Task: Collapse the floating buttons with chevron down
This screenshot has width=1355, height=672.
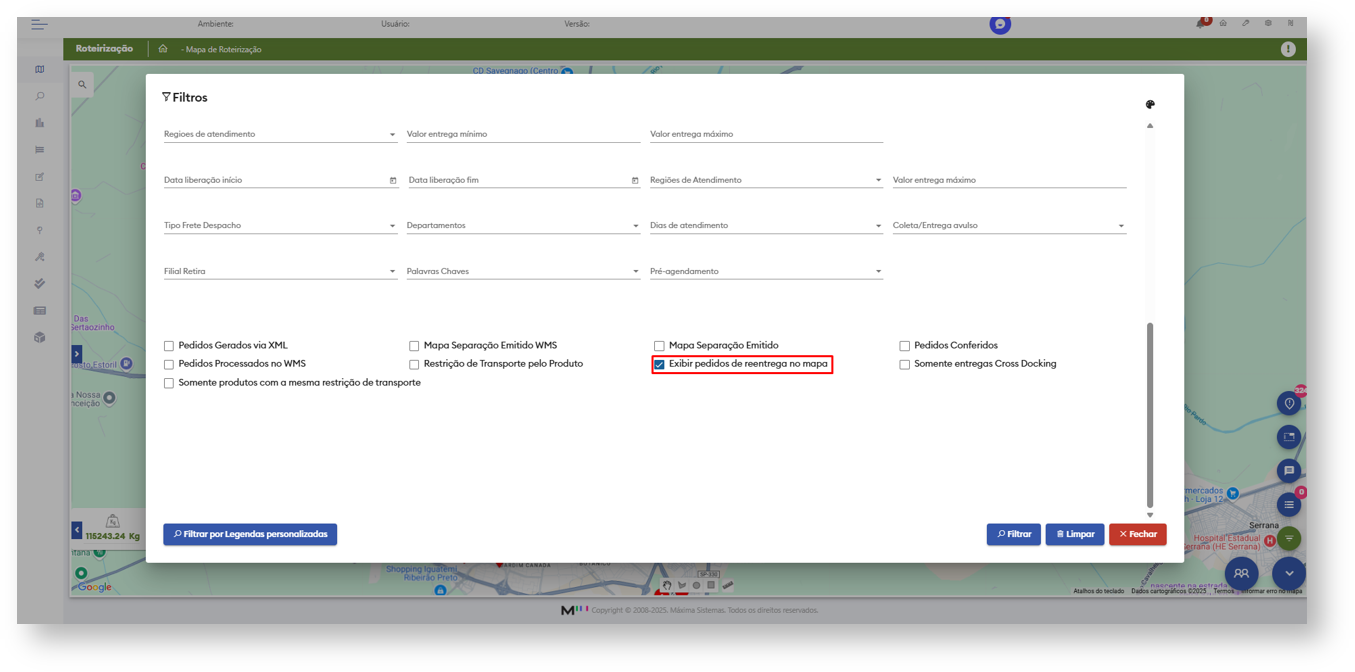Action: point(1289,573)
